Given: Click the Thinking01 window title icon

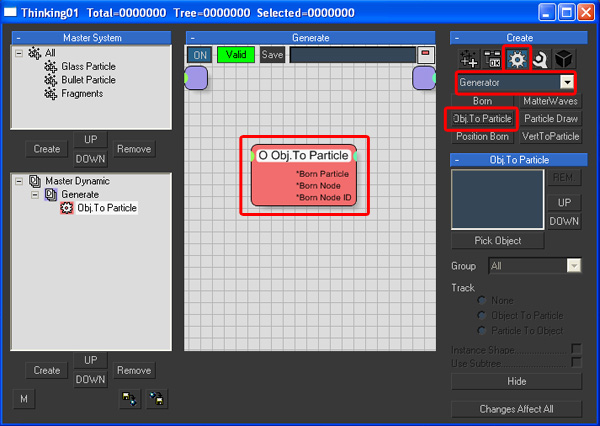Looking at the screenshot, I should [x=10, y=12].
